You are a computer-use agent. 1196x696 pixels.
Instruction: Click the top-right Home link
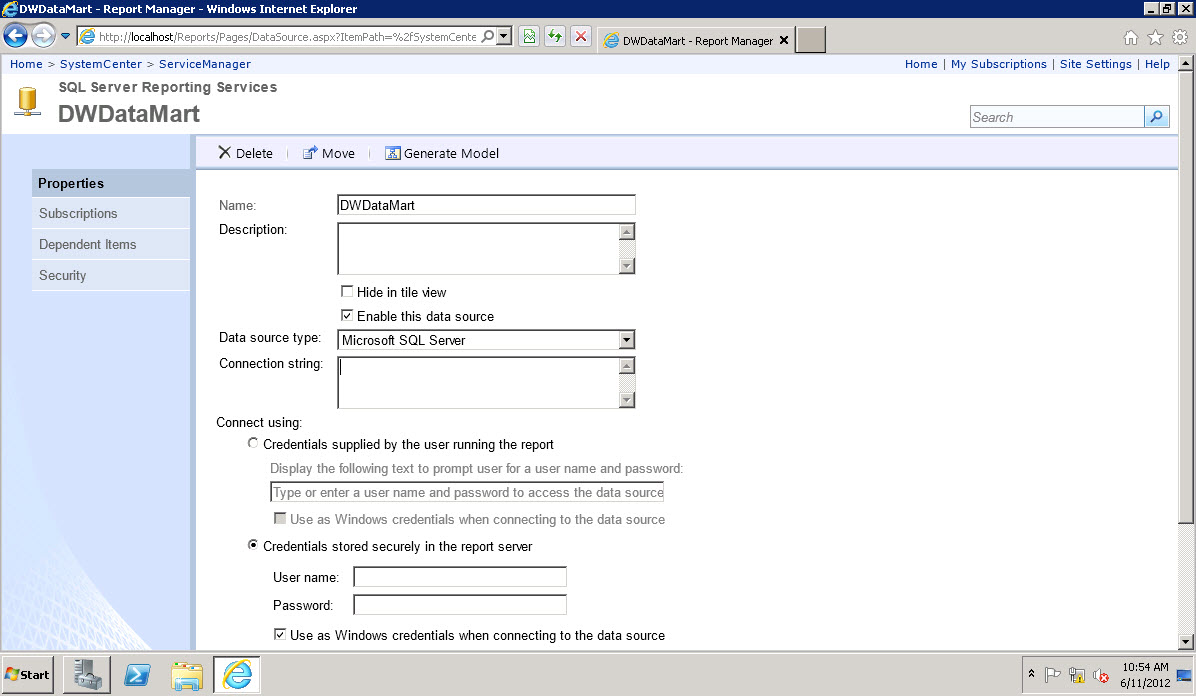click(921, 64)
